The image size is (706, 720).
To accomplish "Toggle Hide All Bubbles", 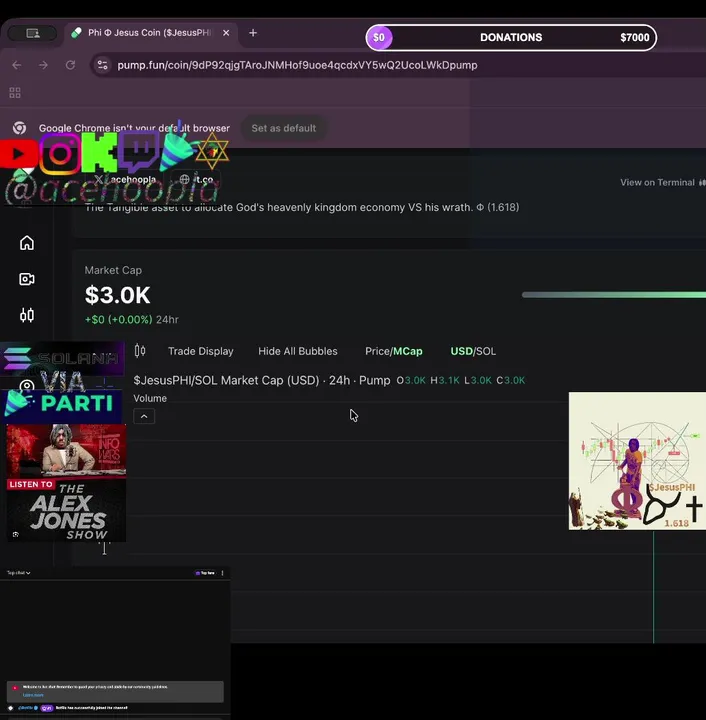I will click(x=298, y=351).
